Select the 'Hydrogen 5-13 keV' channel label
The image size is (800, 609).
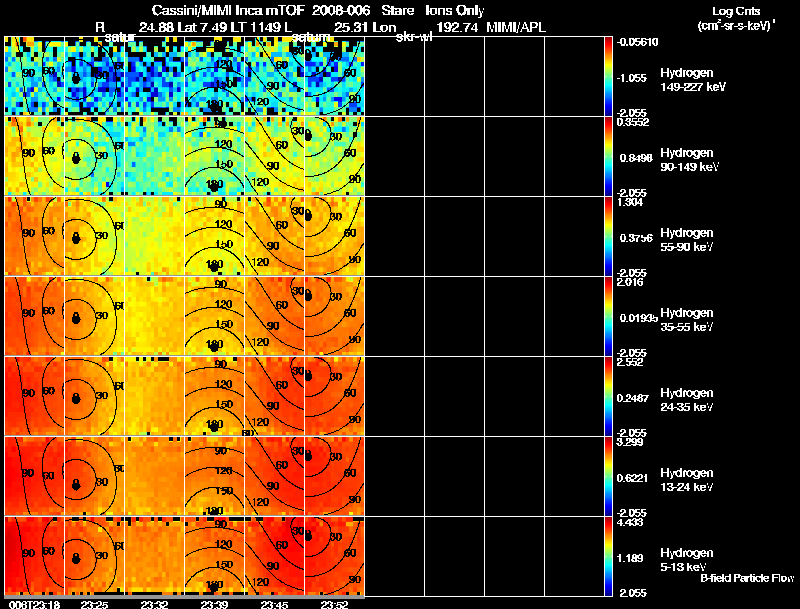(686, 560)
